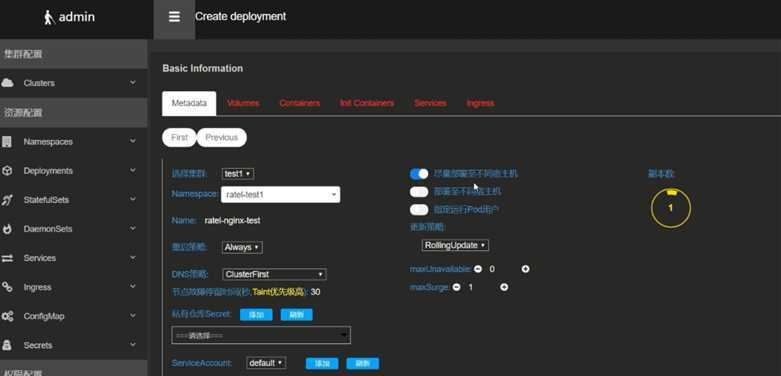This screenshot has height=376, width=781.
Task: Expand the Ingress sidebar chevron
Action: (x=132, y=287)
